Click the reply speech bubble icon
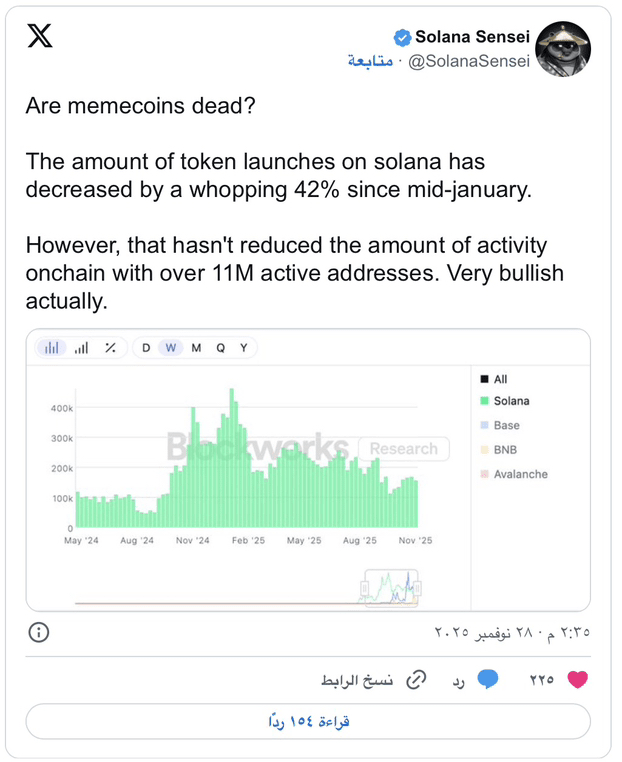 click(x=487, y=680)
